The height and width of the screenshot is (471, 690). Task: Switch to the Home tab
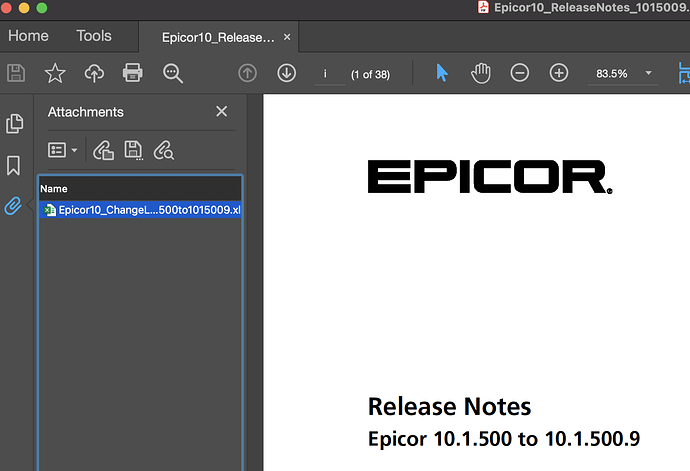coord(28,36)
